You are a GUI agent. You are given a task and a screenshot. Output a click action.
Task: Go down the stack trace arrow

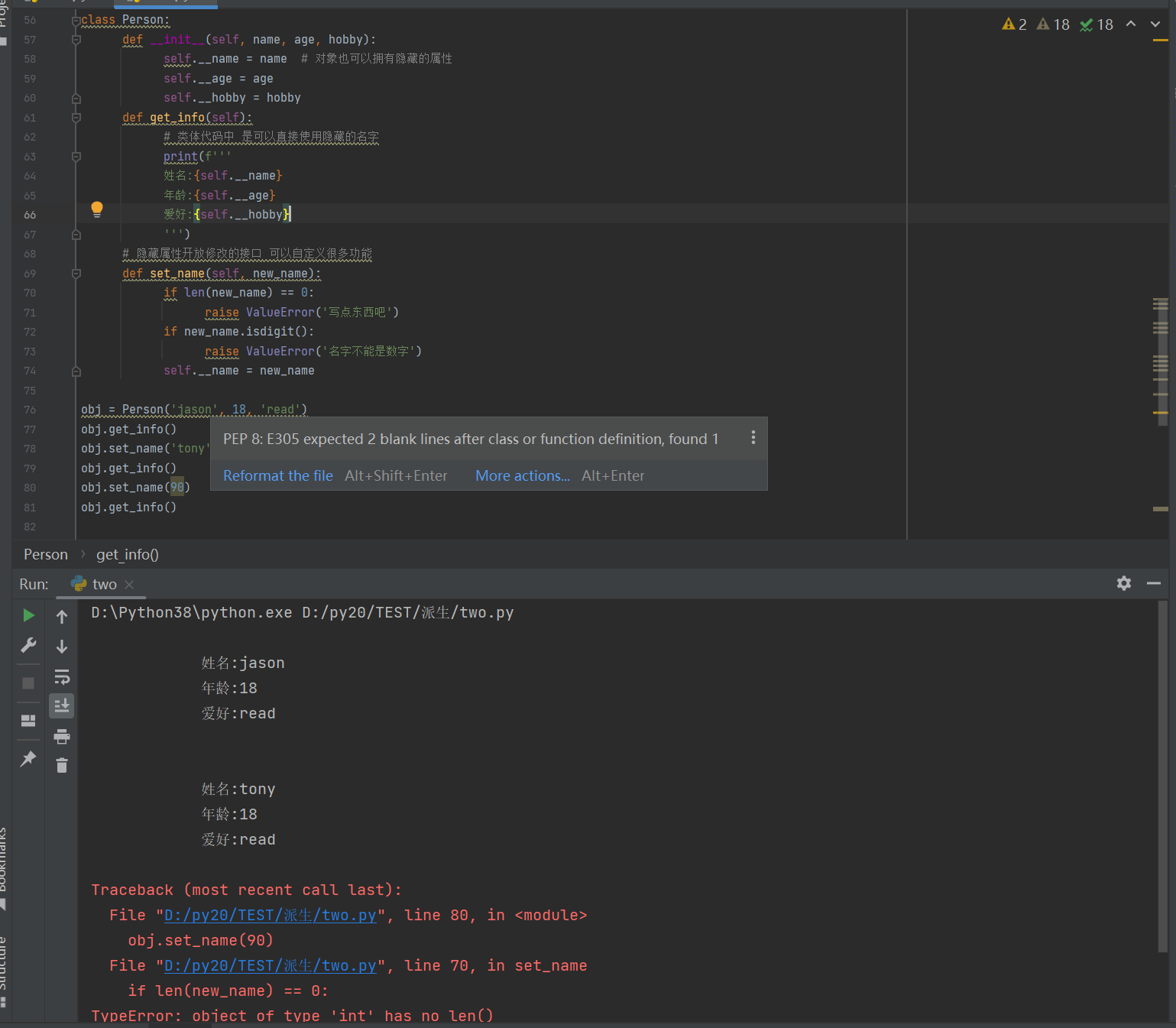point(62,647)
